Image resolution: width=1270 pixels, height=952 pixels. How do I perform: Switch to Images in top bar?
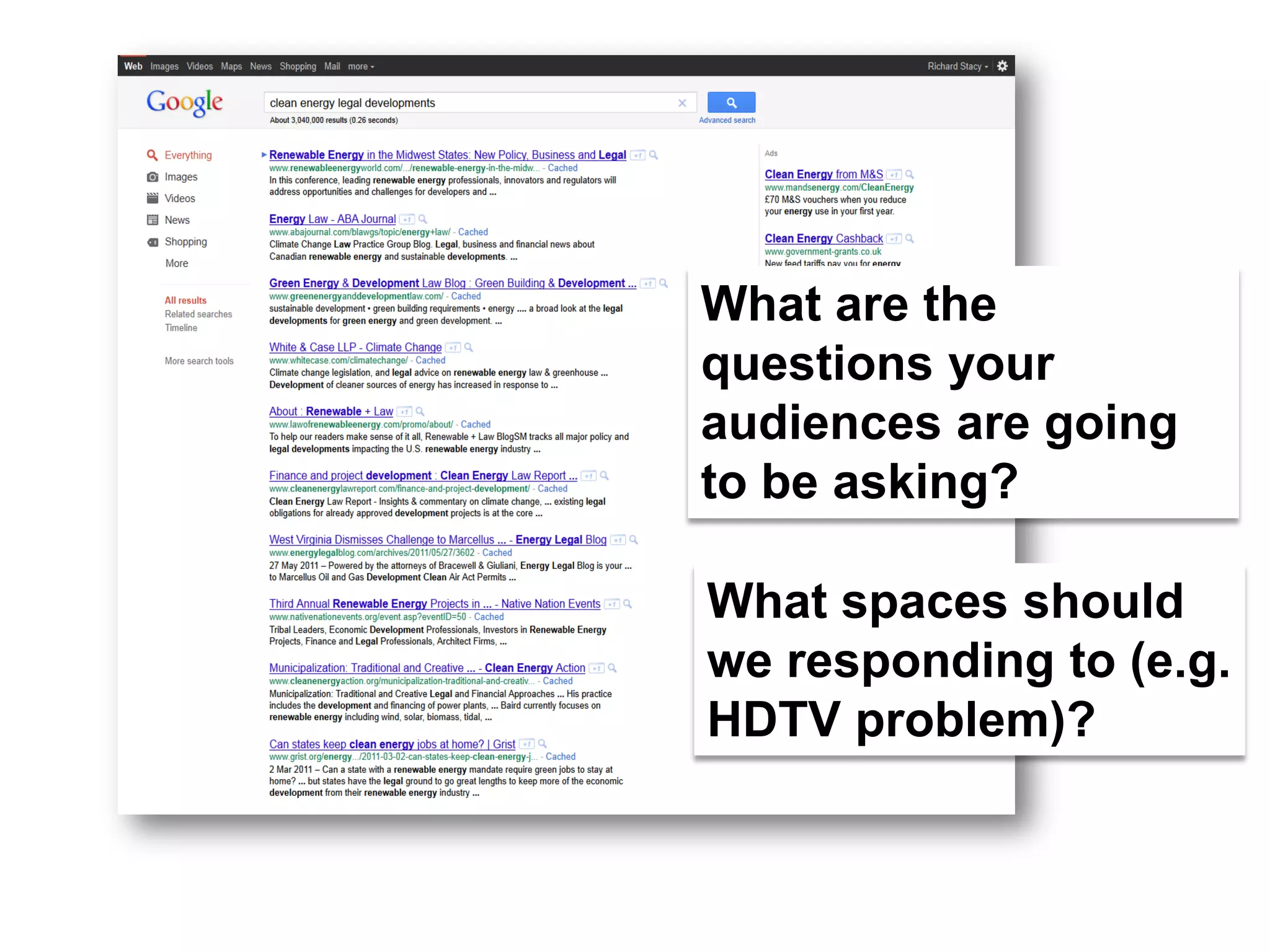[x=164, y=66]
